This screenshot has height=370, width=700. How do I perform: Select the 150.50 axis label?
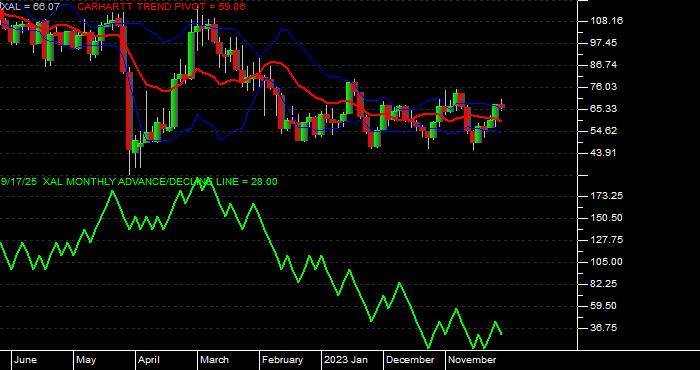click(606, 218)
